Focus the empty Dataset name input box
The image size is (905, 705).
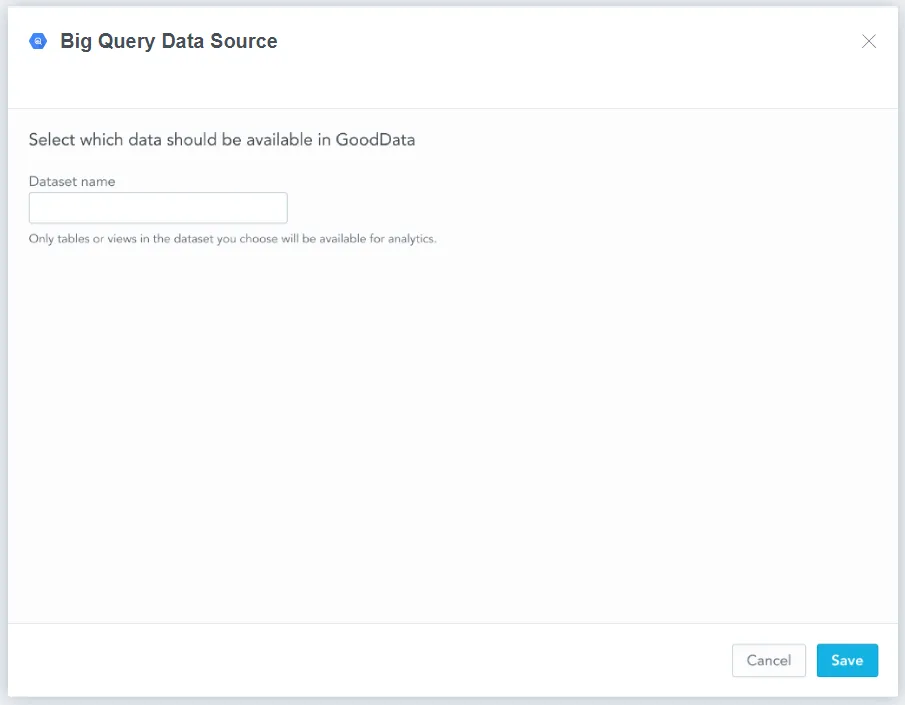157,207
